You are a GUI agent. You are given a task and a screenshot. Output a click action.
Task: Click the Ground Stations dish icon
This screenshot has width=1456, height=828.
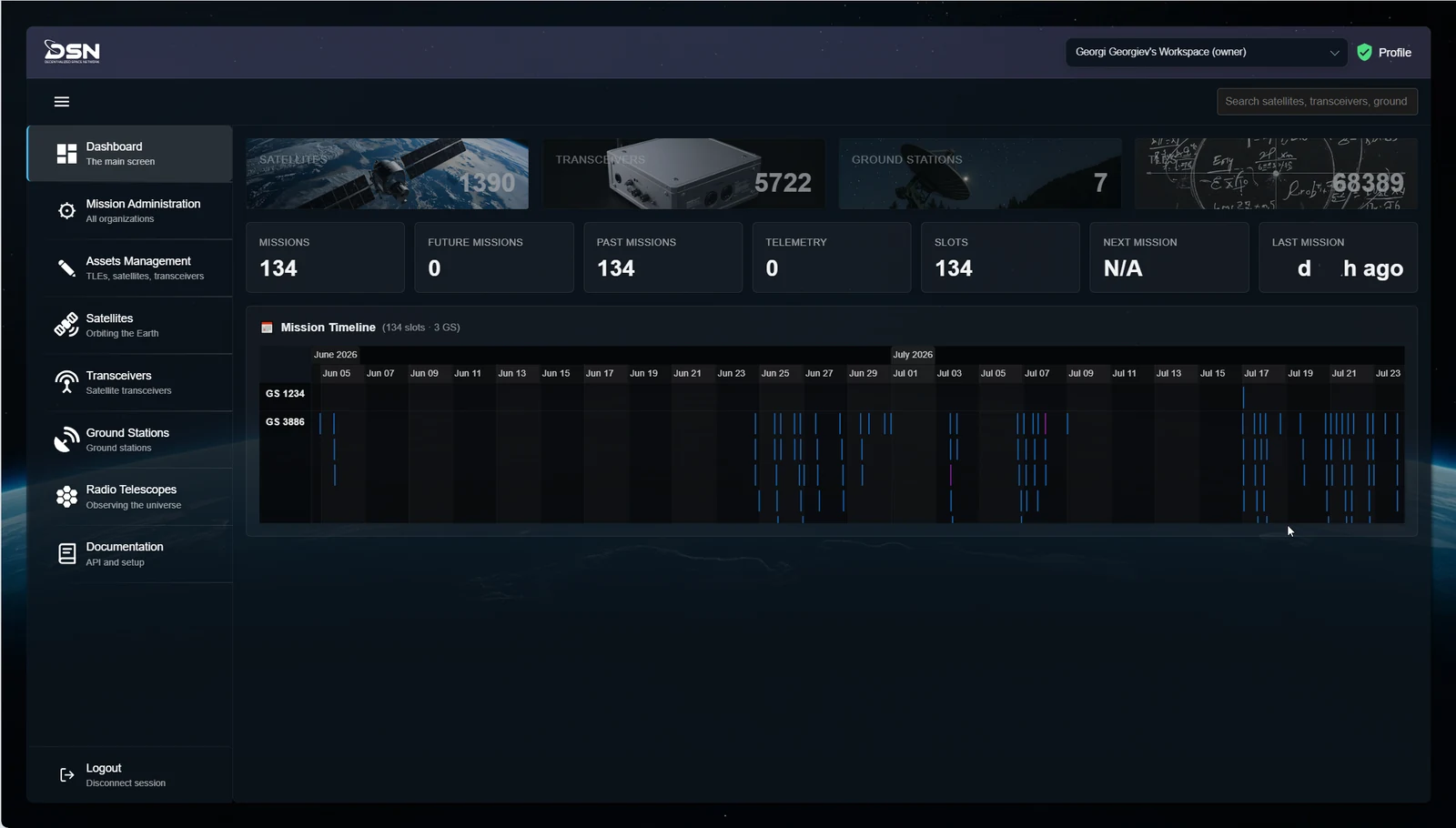66,439
